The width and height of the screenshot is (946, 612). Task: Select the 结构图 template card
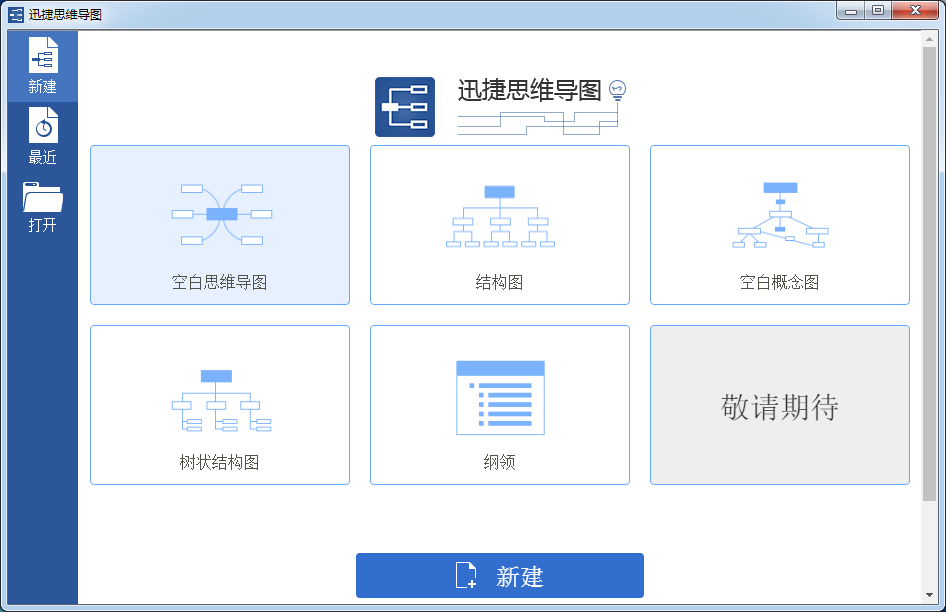tap(499, 224)
